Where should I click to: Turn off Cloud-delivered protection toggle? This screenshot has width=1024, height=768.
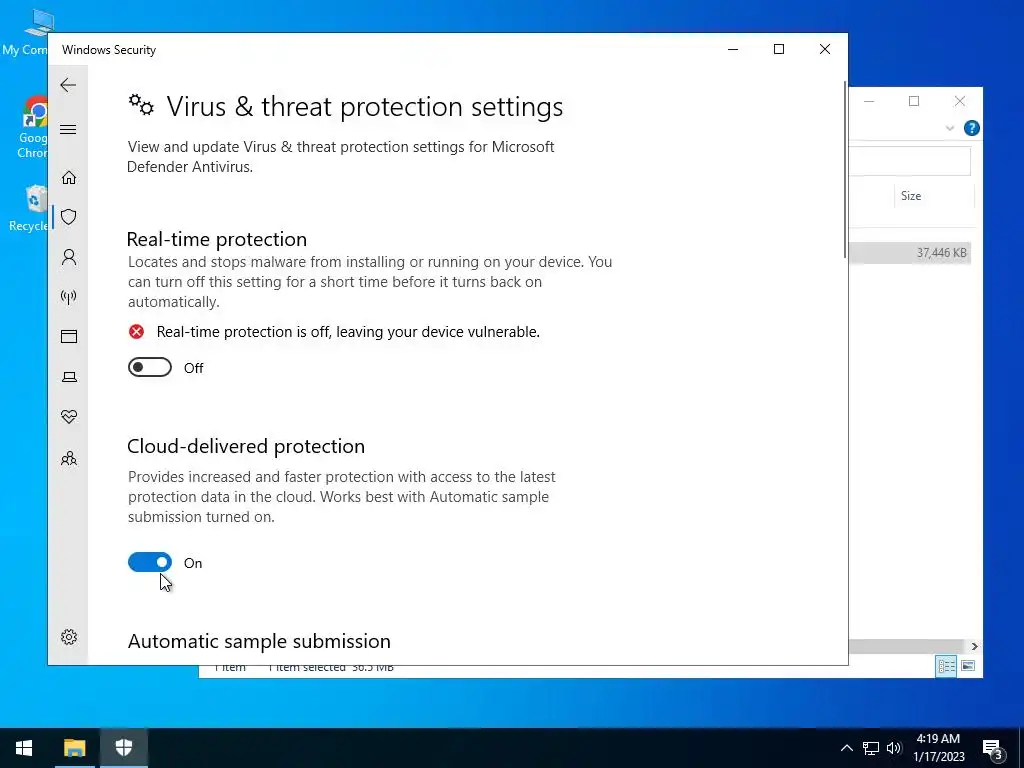[x=150, y=562]
